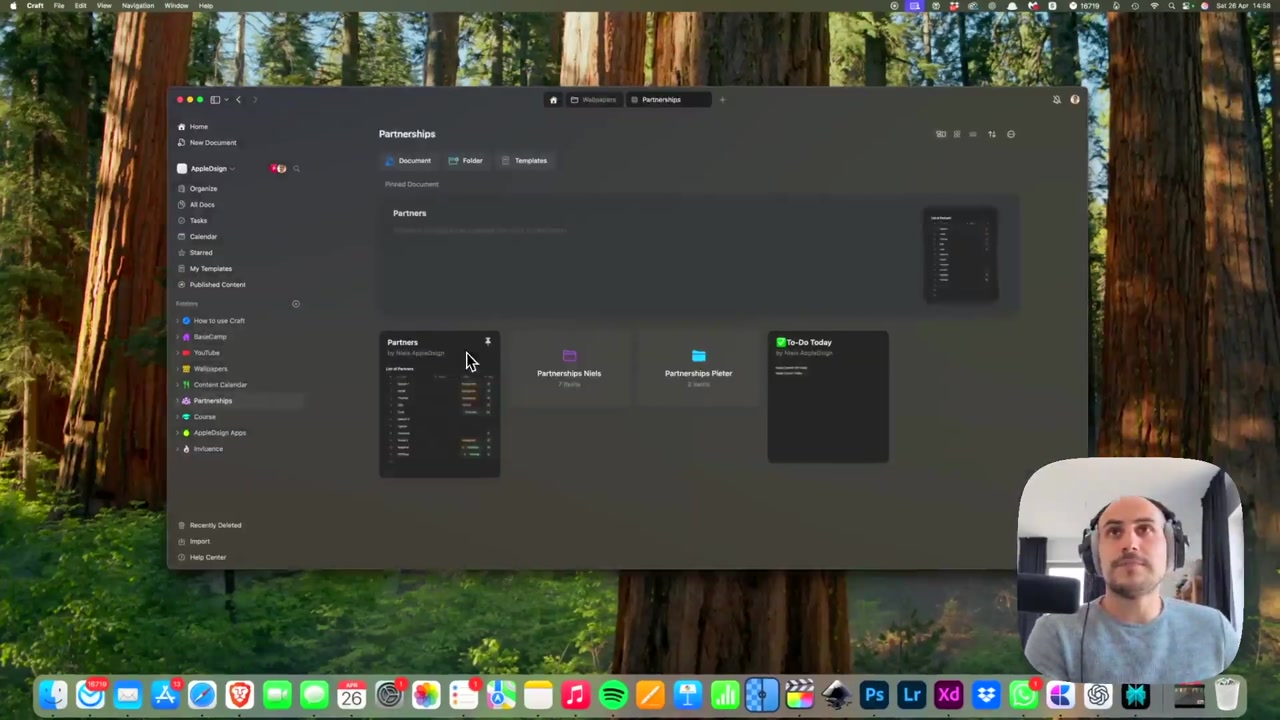1280x720 pixels.
Task: Switch to the grid view layout
Action: tap(956, 134)
